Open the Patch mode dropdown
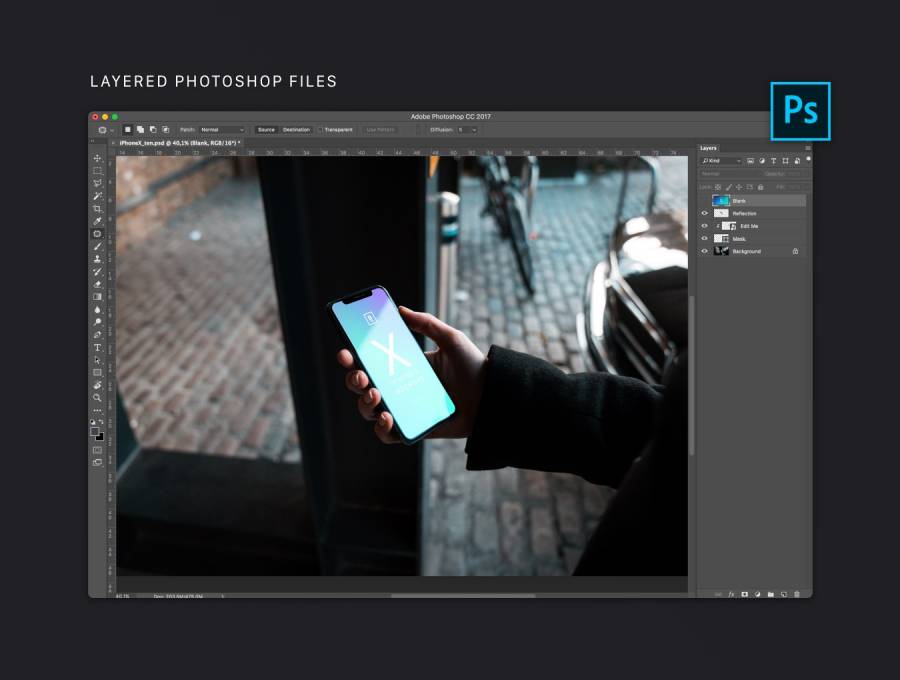The height and width of the screenshot is (680, 900). [x=222, y=130]
